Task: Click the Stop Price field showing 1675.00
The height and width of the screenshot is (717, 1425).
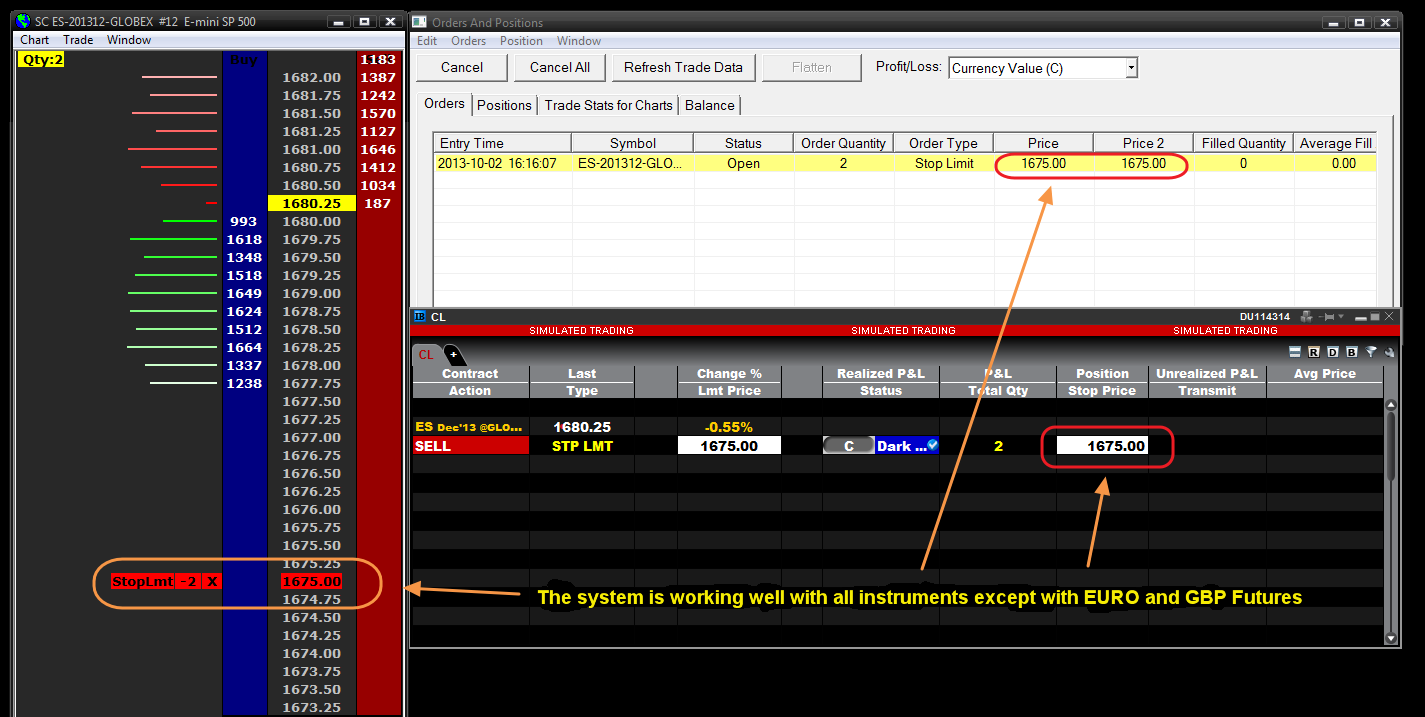Action: coord(1102,446)
